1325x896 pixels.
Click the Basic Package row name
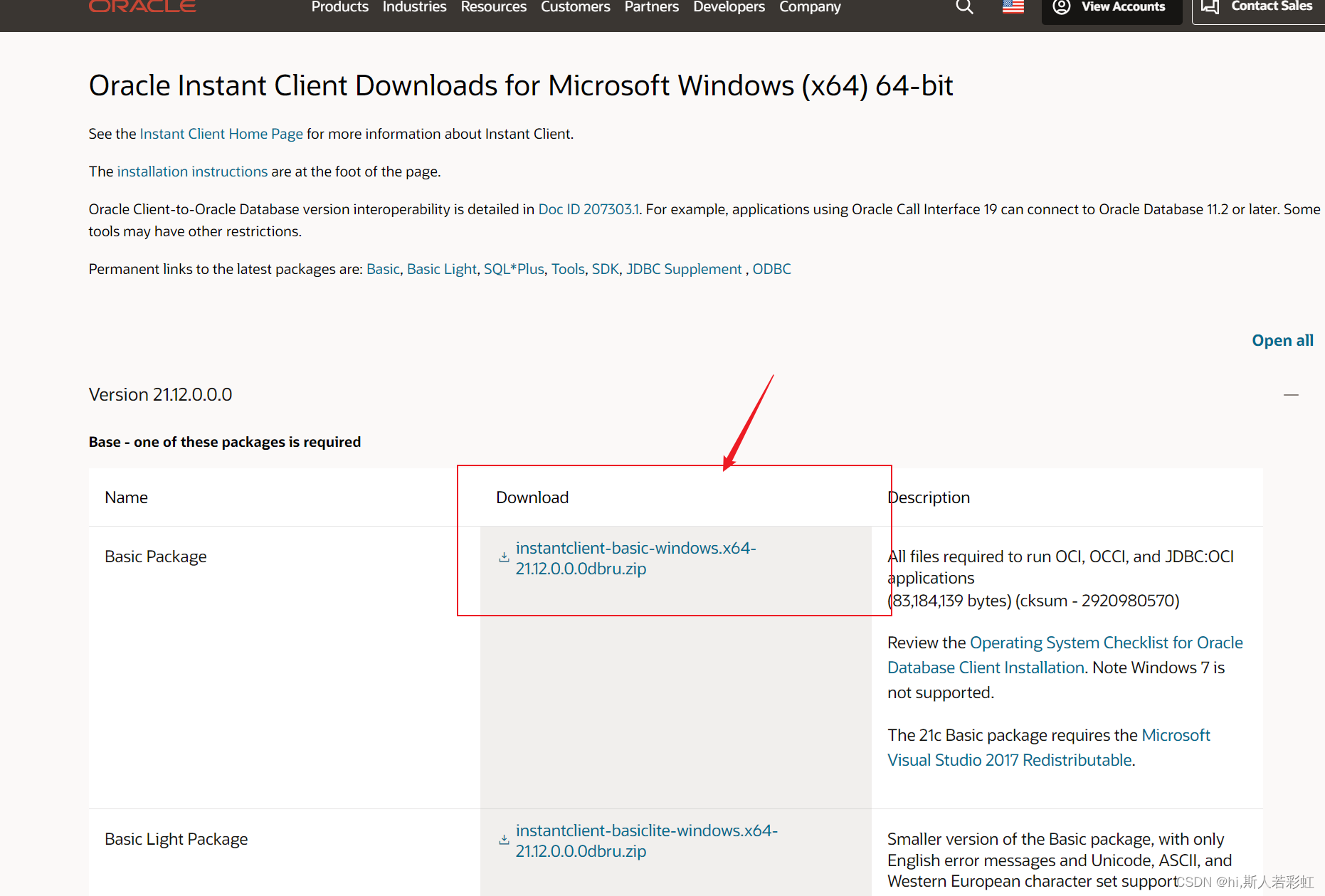156,557
